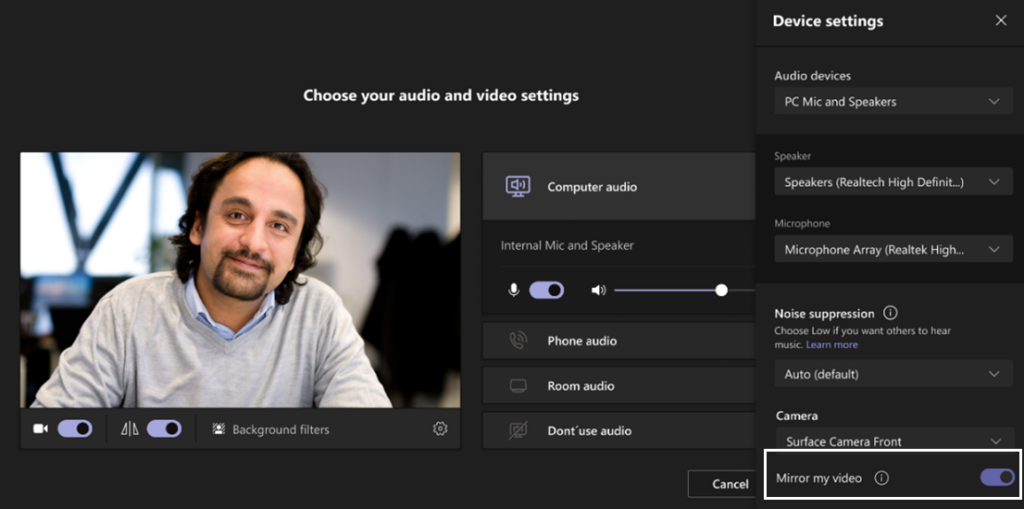Expand the Microphone Array dropdown
Viewport: 1024px width, 509px height.
tap(892, 250)
